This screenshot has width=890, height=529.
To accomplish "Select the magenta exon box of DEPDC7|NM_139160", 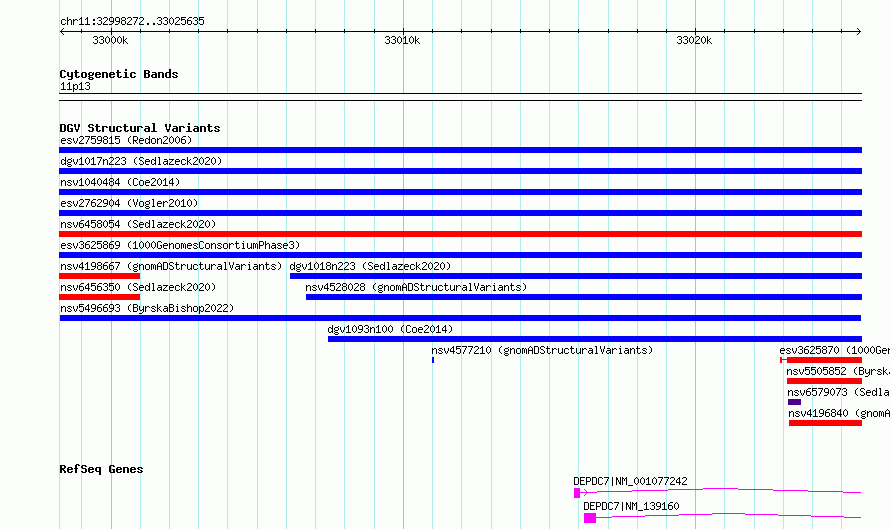I will click(x=590, y=518).
